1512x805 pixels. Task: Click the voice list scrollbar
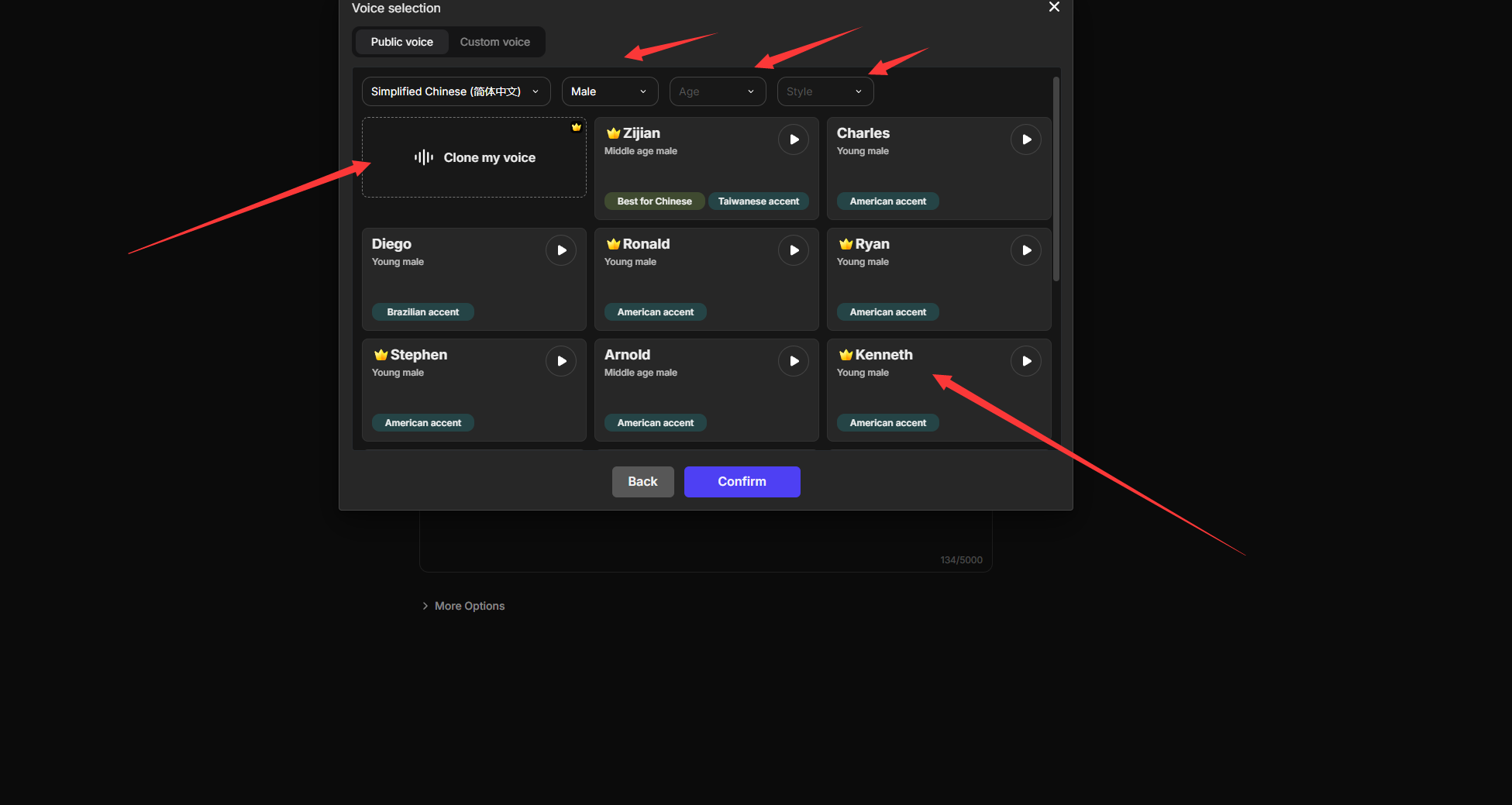point(1056,180)
